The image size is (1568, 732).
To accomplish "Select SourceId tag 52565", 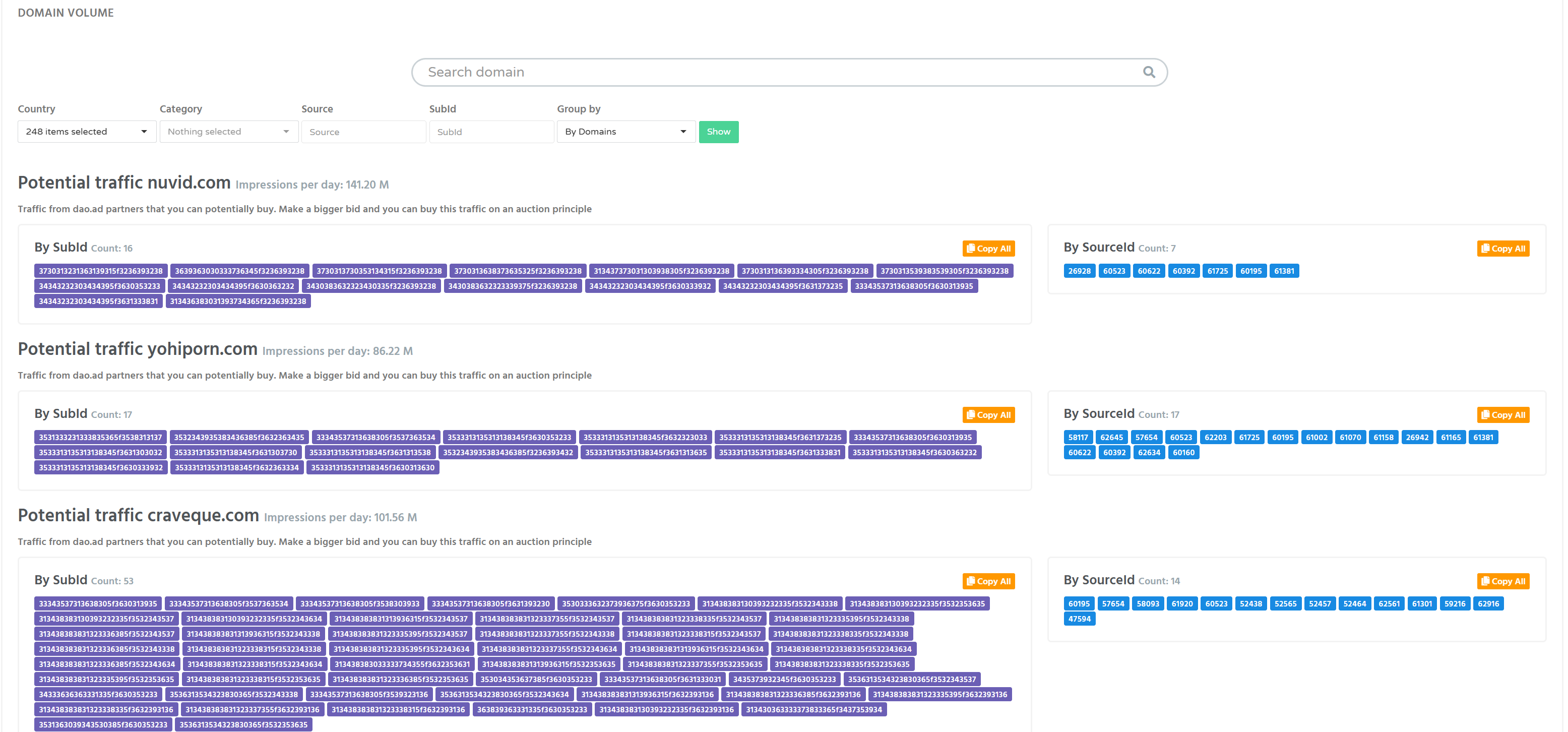I will pyautogui.click(x=1285, y=603).
